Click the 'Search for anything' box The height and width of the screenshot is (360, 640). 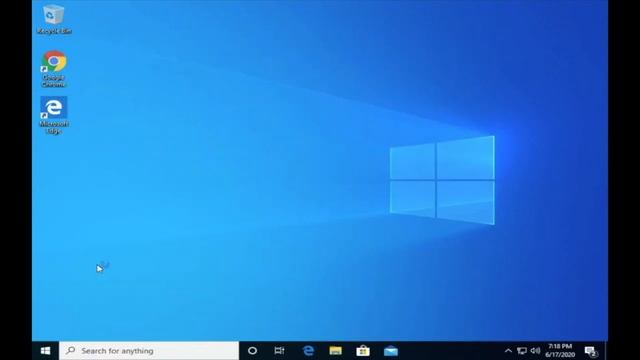149,351
